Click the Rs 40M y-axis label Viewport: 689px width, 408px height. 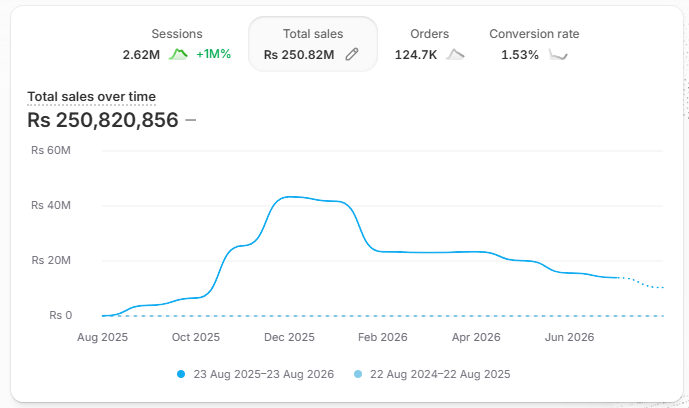pos(51,205)
